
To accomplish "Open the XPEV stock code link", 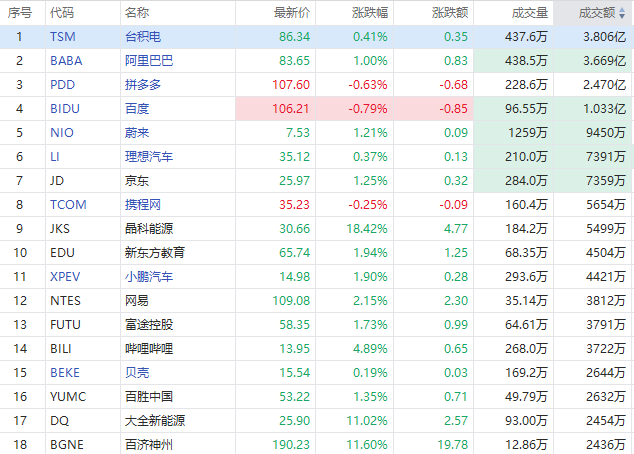I will coord(65,277).
